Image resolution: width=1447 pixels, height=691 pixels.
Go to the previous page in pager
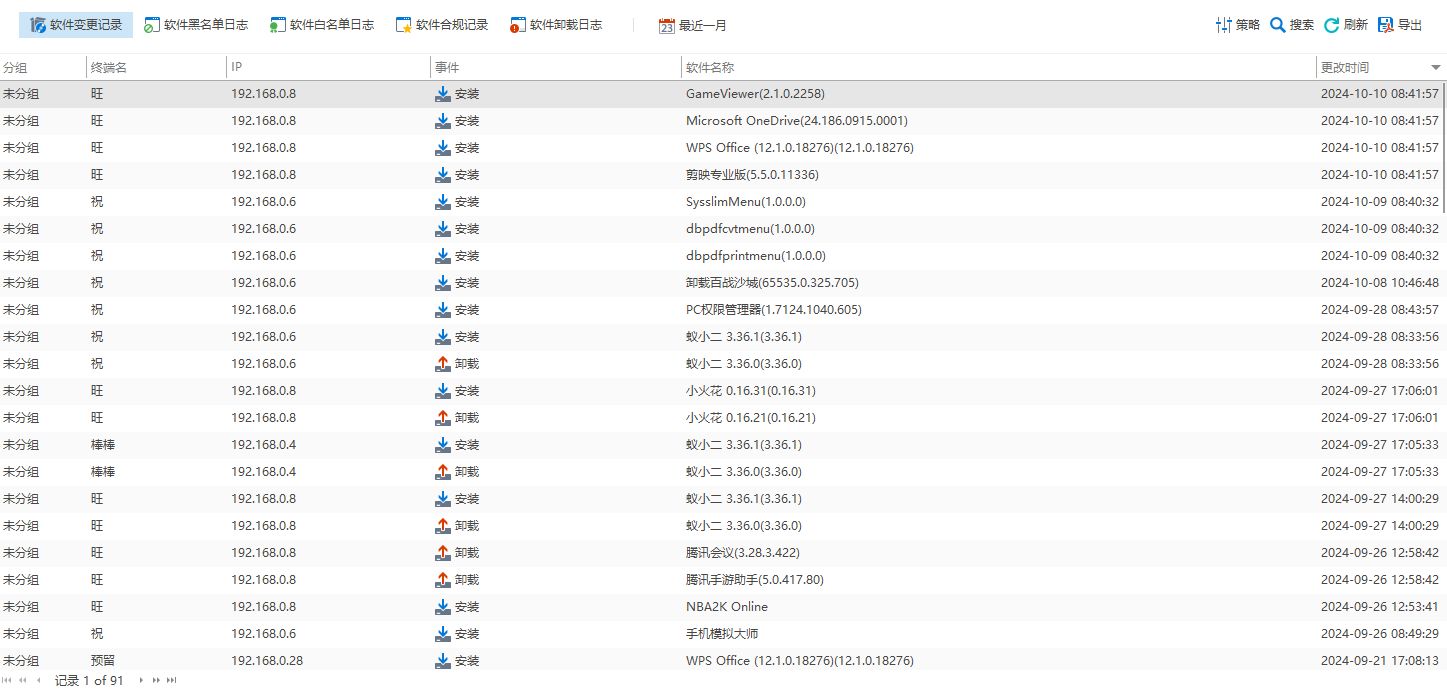pyautogui.click(x=22, y=680)
